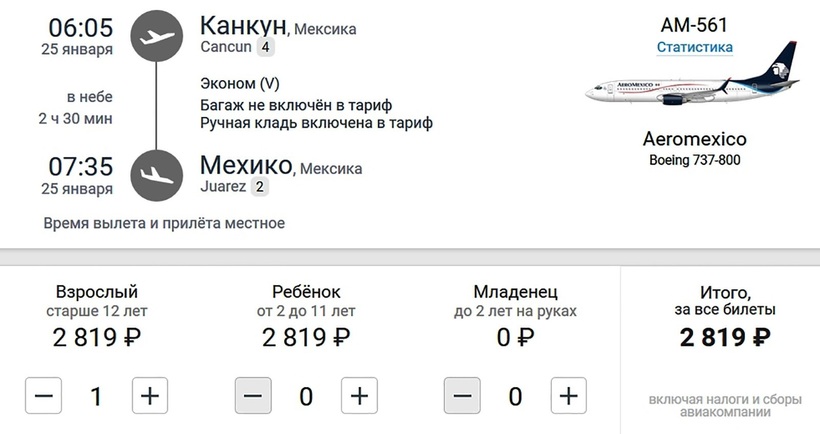Select the Канкун departure city name
820x434 pixels.
click(x=243, y=25)
